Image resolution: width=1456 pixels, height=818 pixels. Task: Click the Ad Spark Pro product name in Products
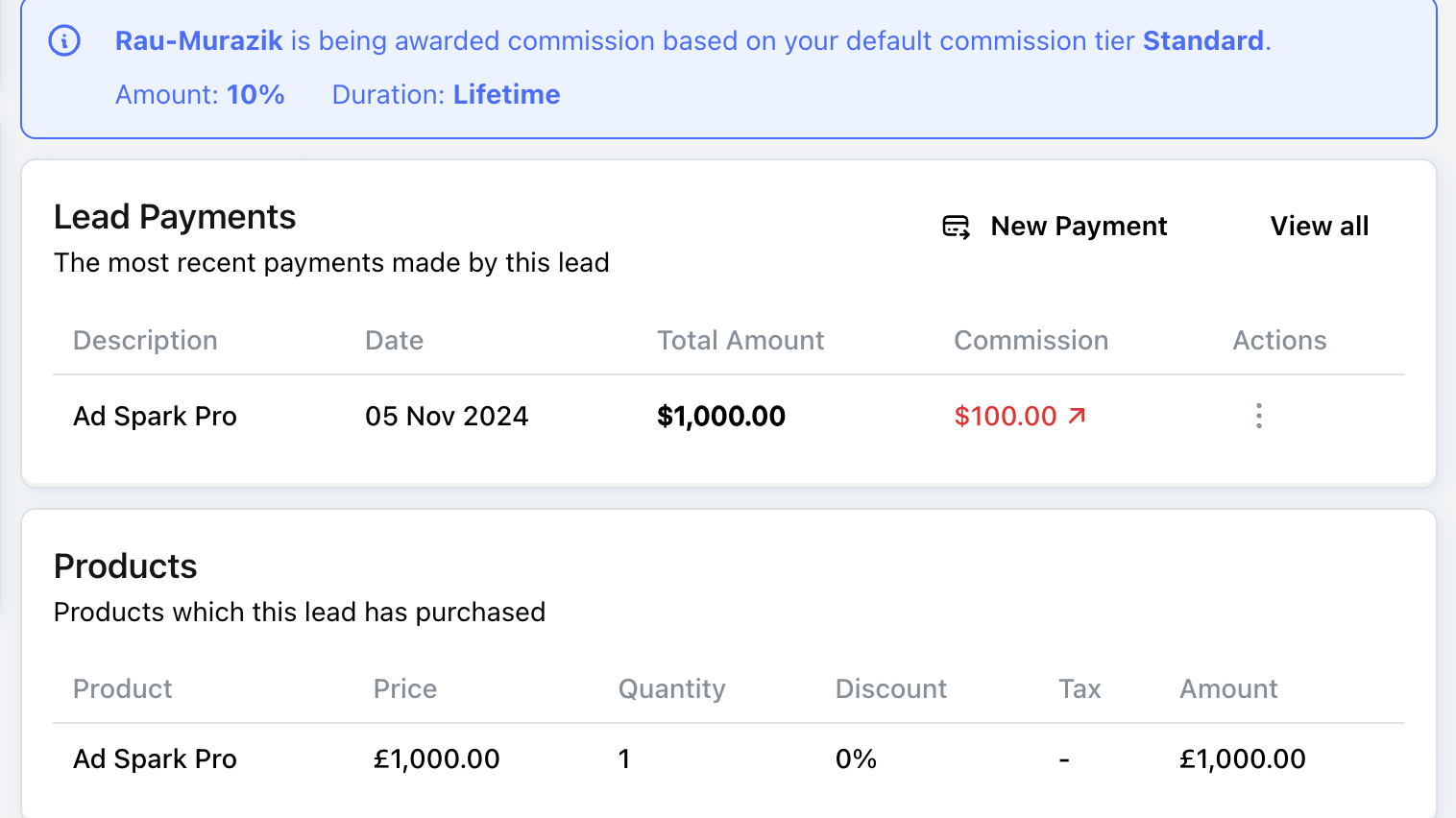pos(155,759)
